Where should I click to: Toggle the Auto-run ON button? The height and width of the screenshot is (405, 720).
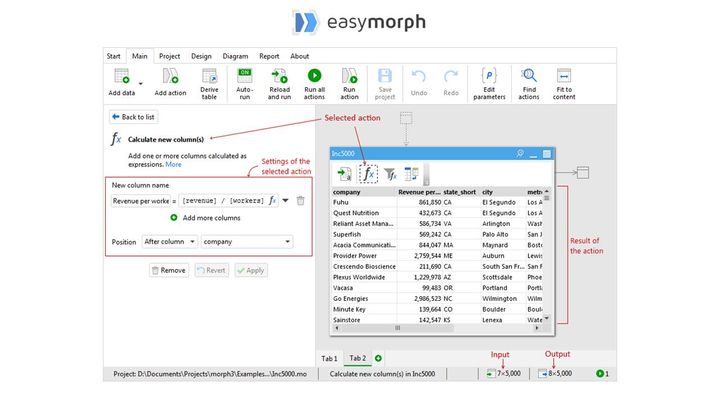tap(245, 76)
